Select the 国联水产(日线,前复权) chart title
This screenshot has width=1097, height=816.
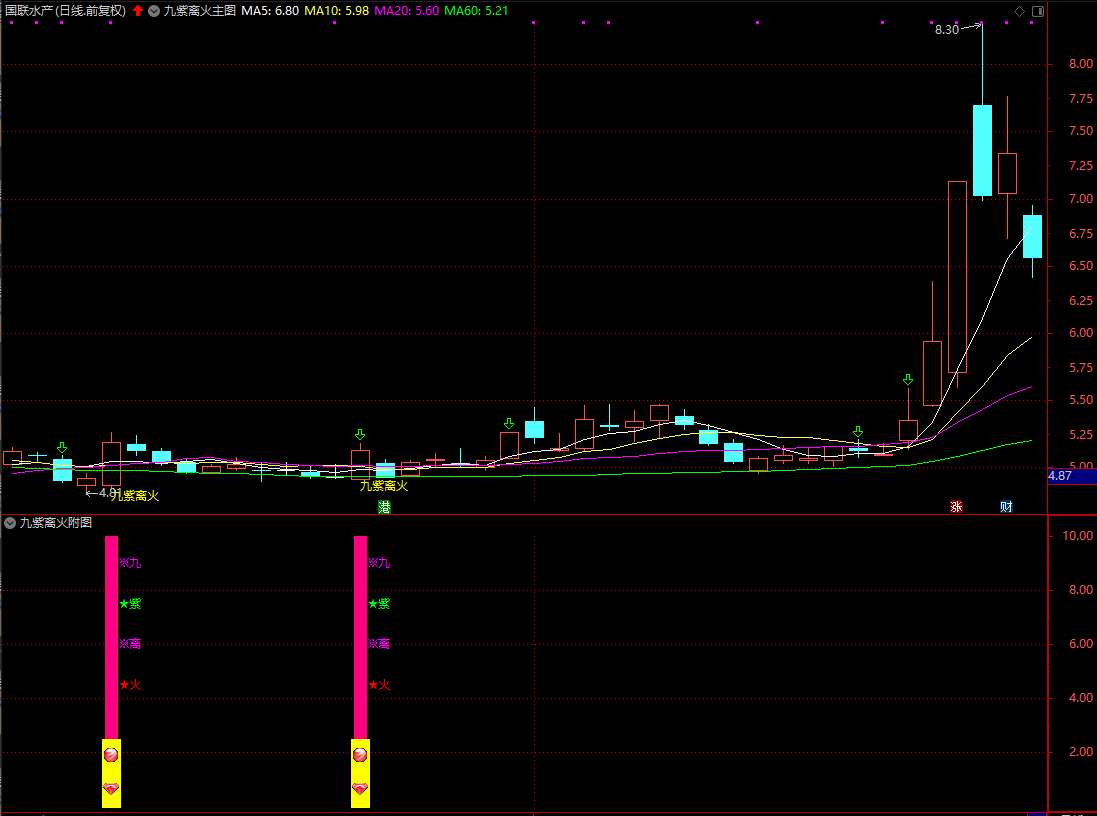pyautogui.click(x=66, y=10)
